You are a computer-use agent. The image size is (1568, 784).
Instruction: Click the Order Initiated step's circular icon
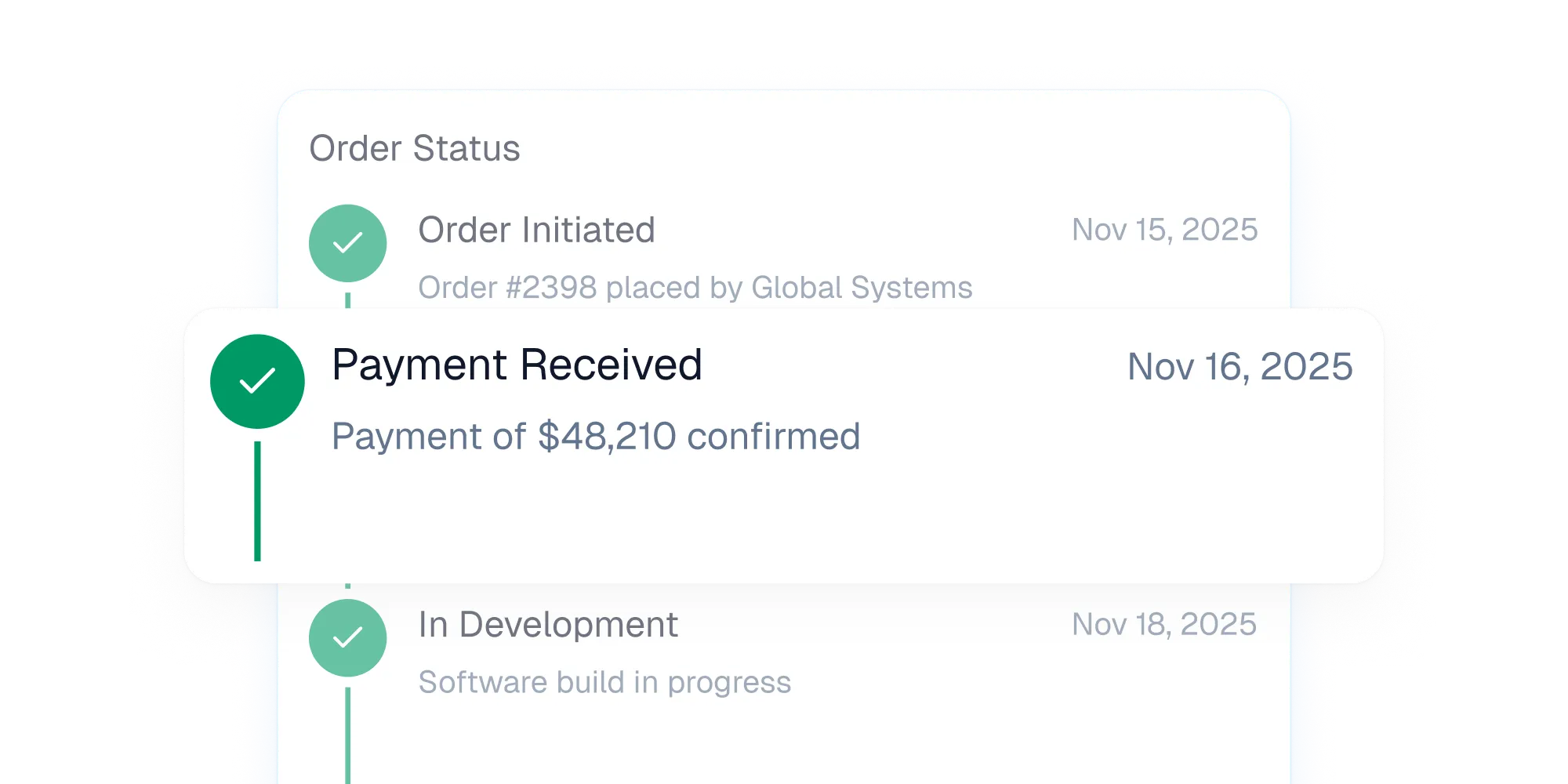(x=347, y=243)
